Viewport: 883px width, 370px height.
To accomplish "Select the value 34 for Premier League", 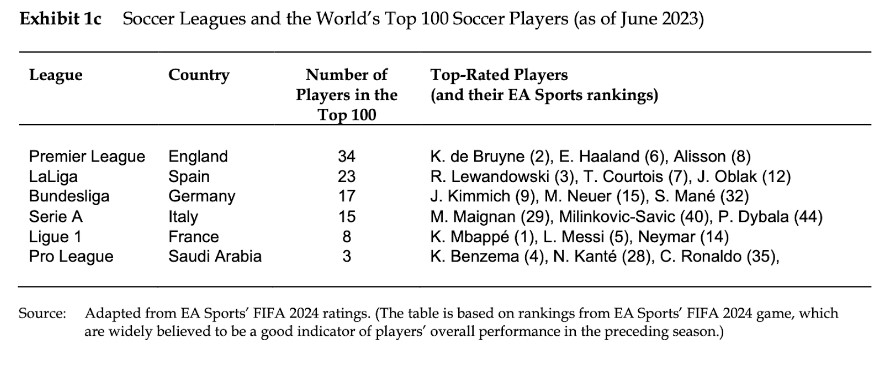I will click(x=346, y=157).
